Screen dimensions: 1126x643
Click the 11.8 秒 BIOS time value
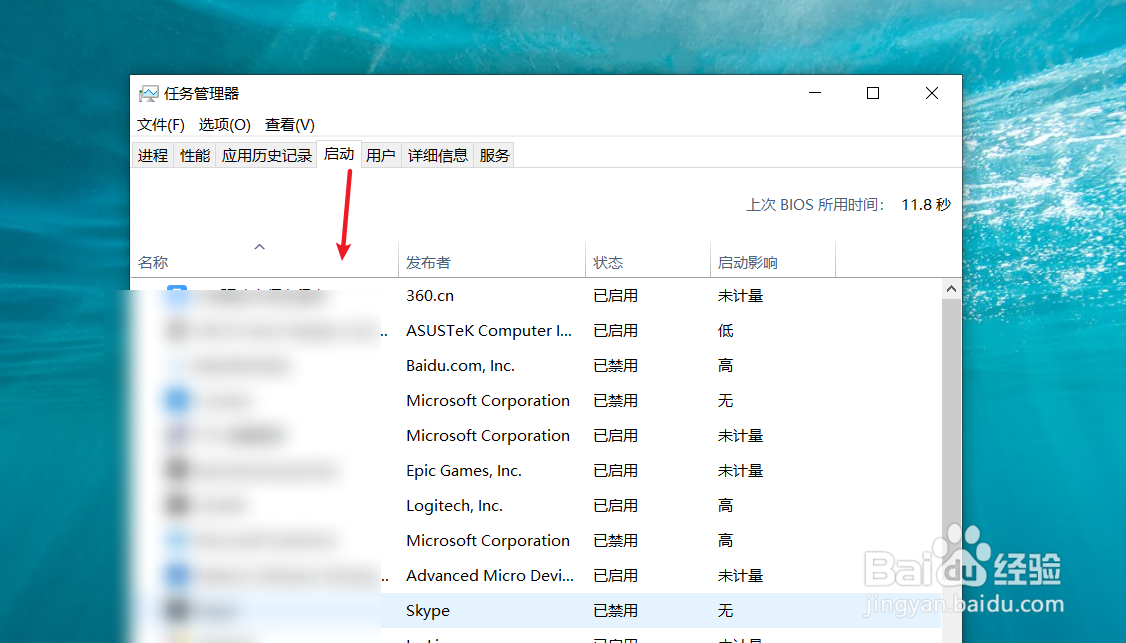tap(926, 205)
